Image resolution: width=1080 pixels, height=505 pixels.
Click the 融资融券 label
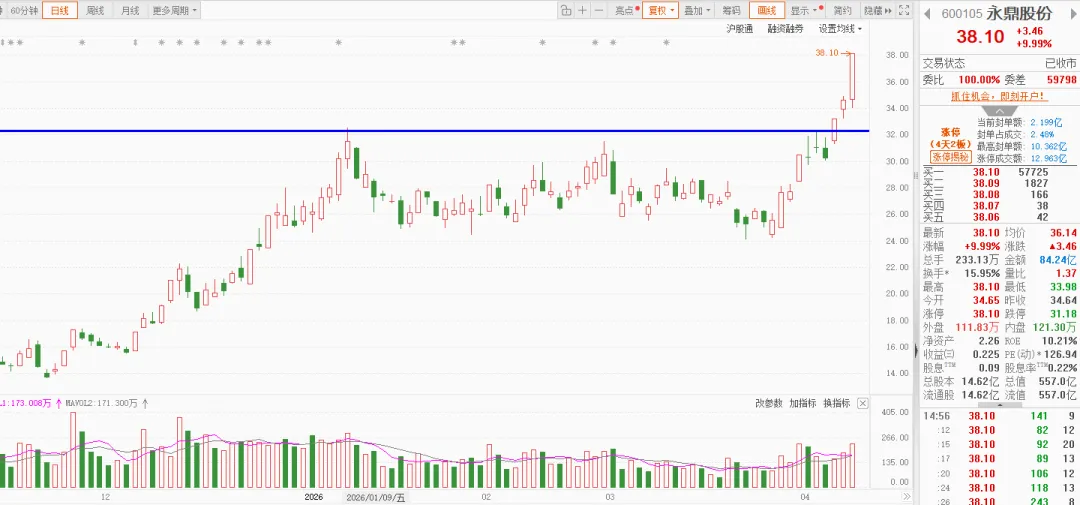coord(785,29)
